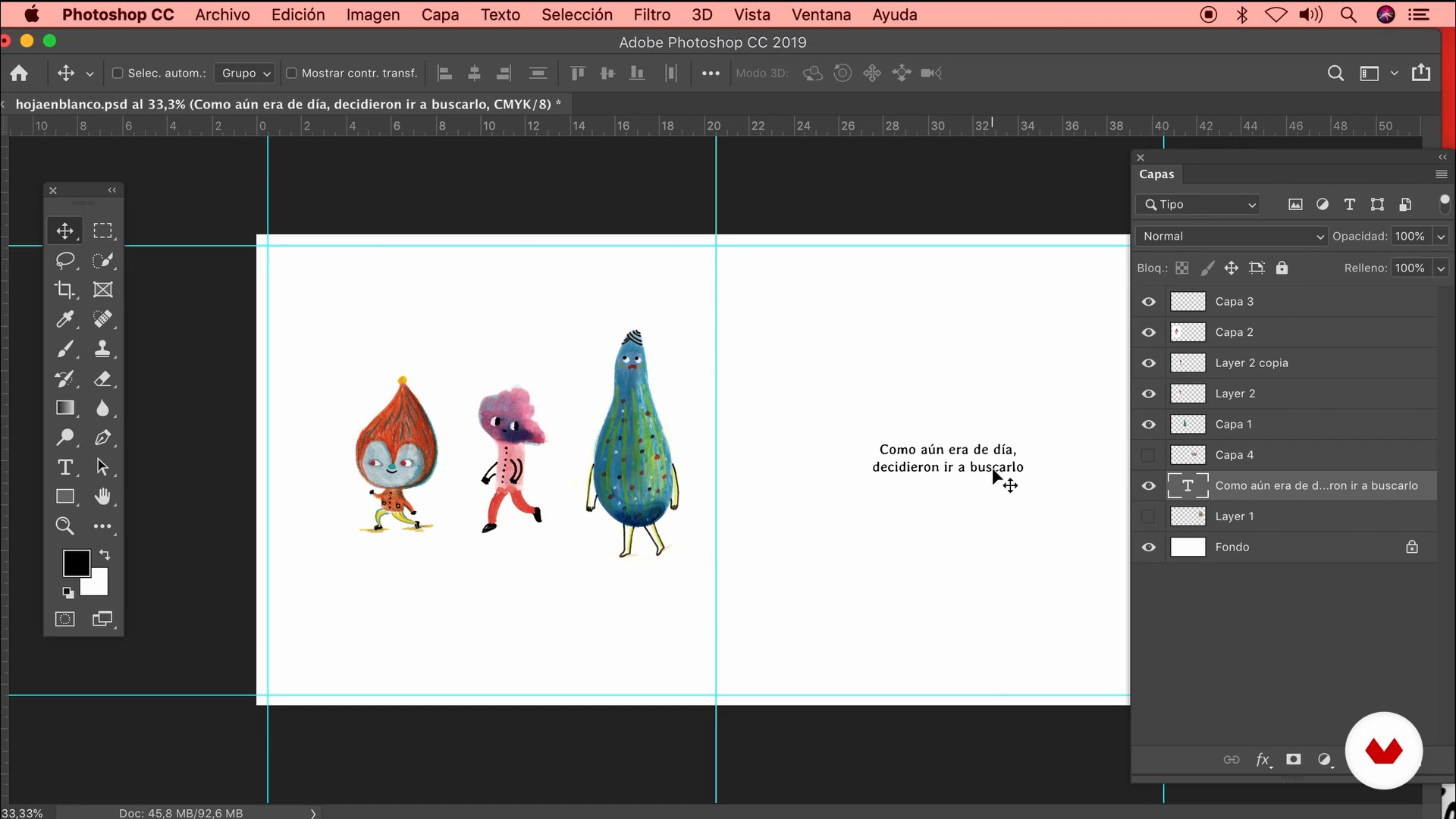The width and height of the screenshot is (1456, 819).
Task: Click the background white color swatch
Action: coord(99,585)
